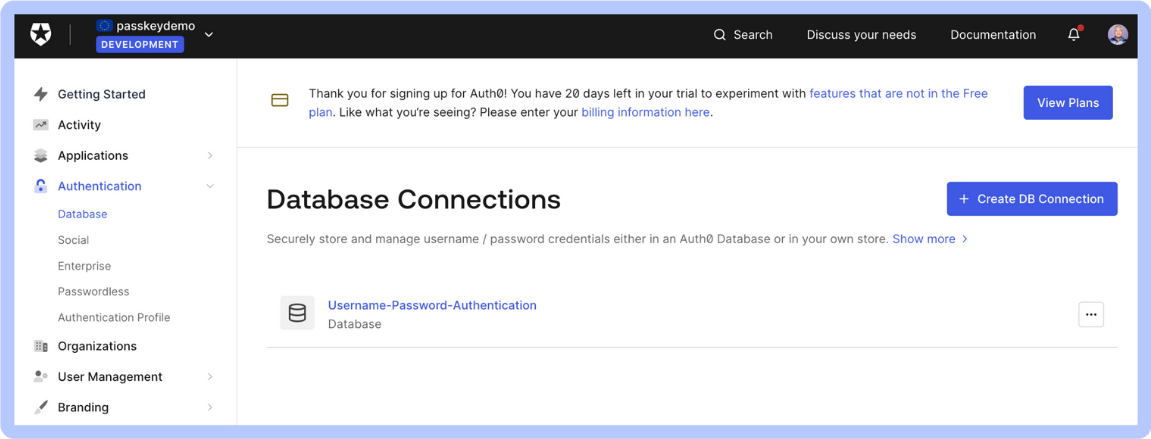Click the EU flag tenant icon
This screenshot has width=1151, height=439.
104,26
